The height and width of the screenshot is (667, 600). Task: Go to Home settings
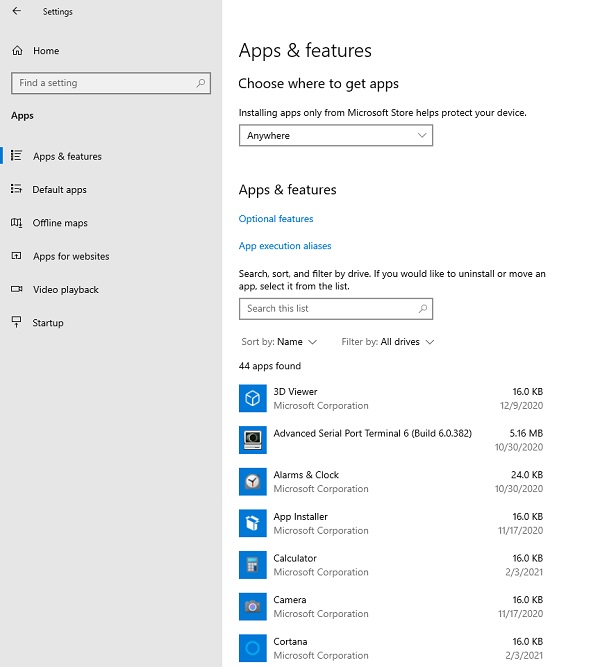[46, 51]
